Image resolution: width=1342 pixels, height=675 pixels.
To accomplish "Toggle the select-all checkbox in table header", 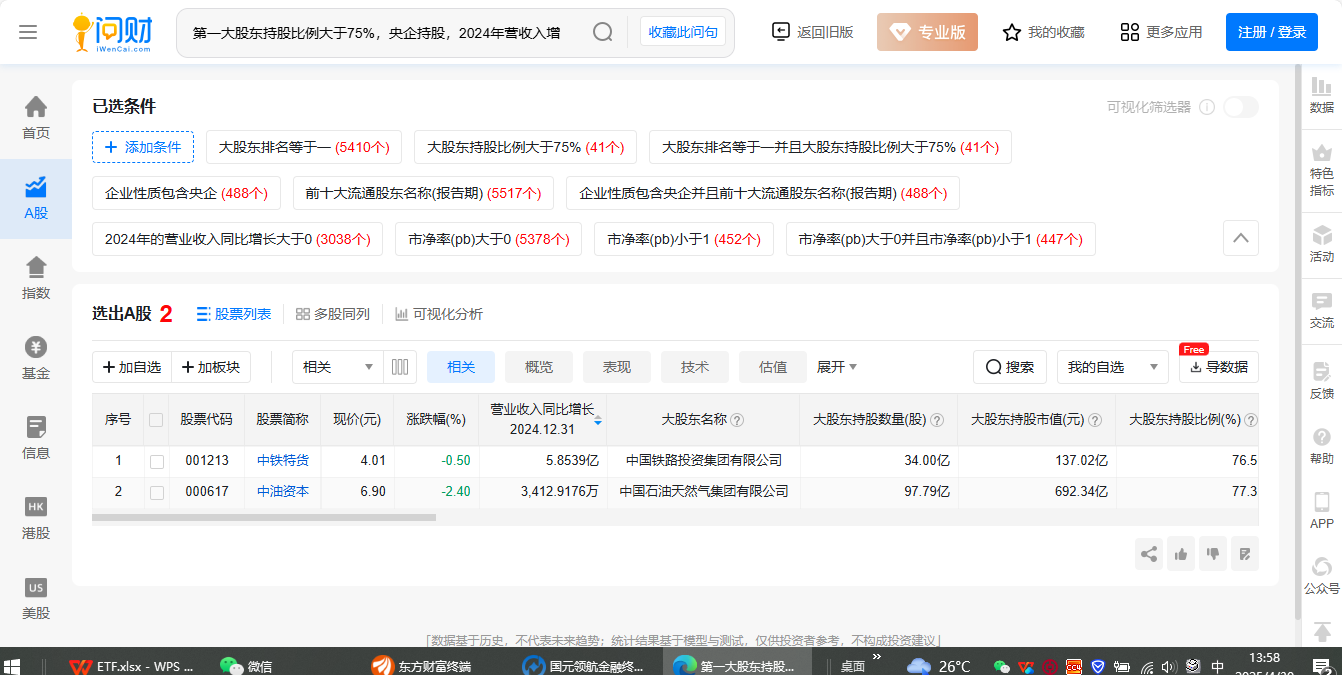I will pyautogui.click(x=156, y=420).
